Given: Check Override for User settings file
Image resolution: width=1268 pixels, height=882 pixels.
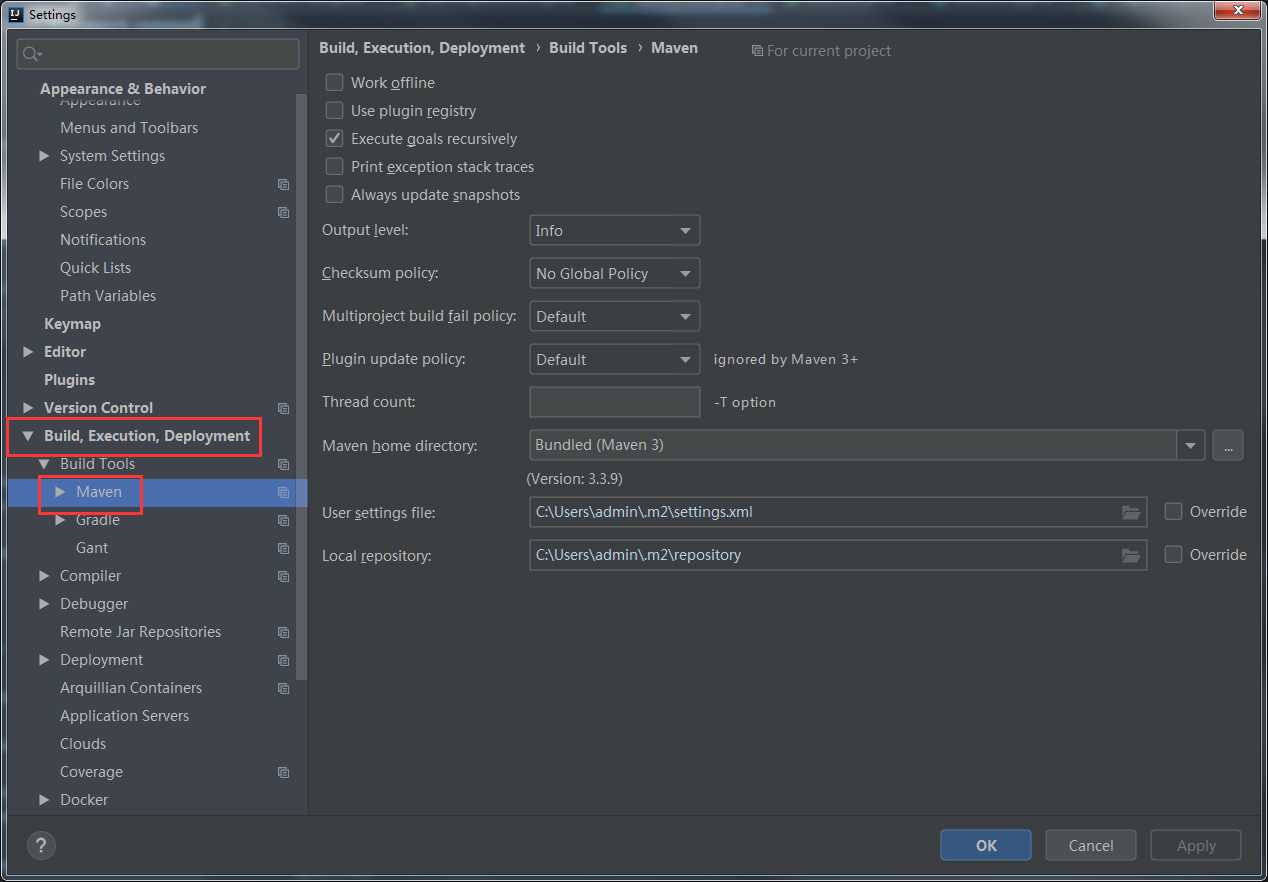Looking at the screenshot, I should tap(1173, 511).
